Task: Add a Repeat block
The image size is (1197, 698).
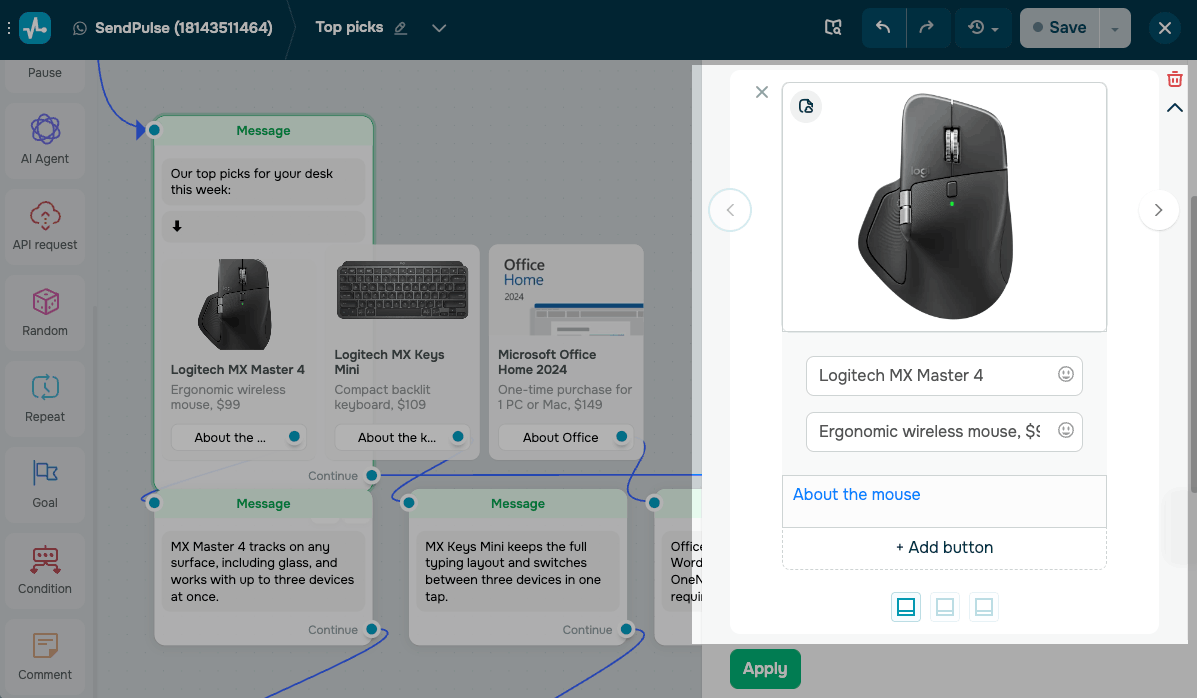Action: [45, 398]
